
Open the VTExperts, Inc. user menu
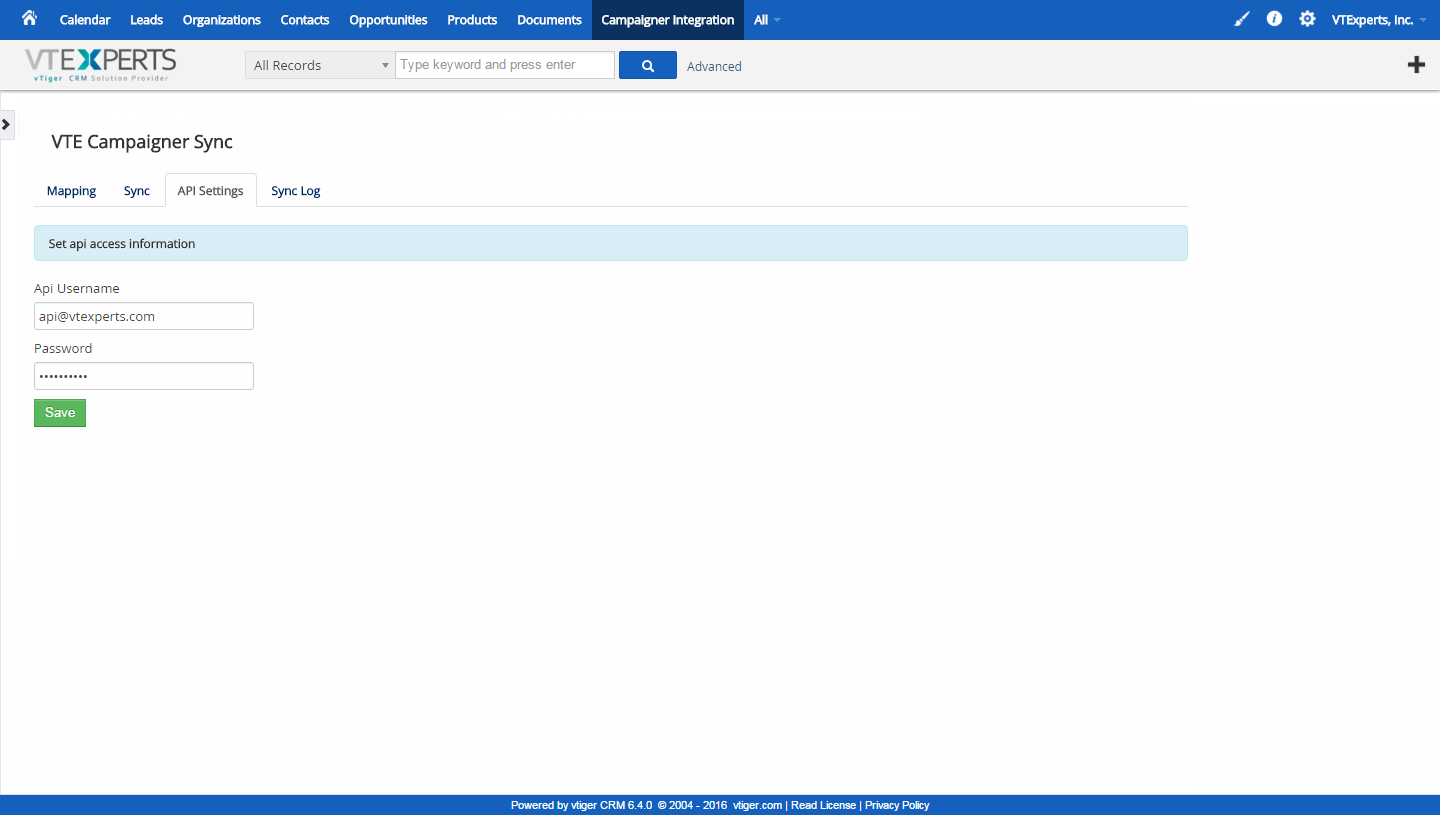[1379, 20]
